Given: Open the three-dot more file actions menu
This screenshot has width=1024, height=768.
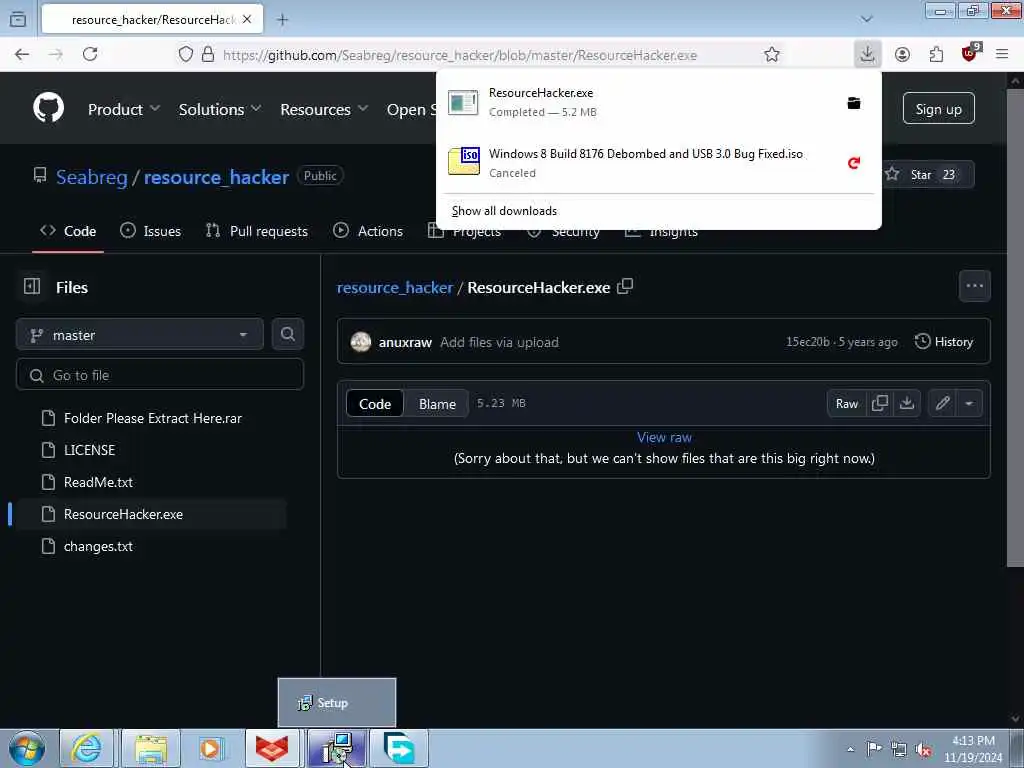Looking at the screenshot, I should click(974, 286).
